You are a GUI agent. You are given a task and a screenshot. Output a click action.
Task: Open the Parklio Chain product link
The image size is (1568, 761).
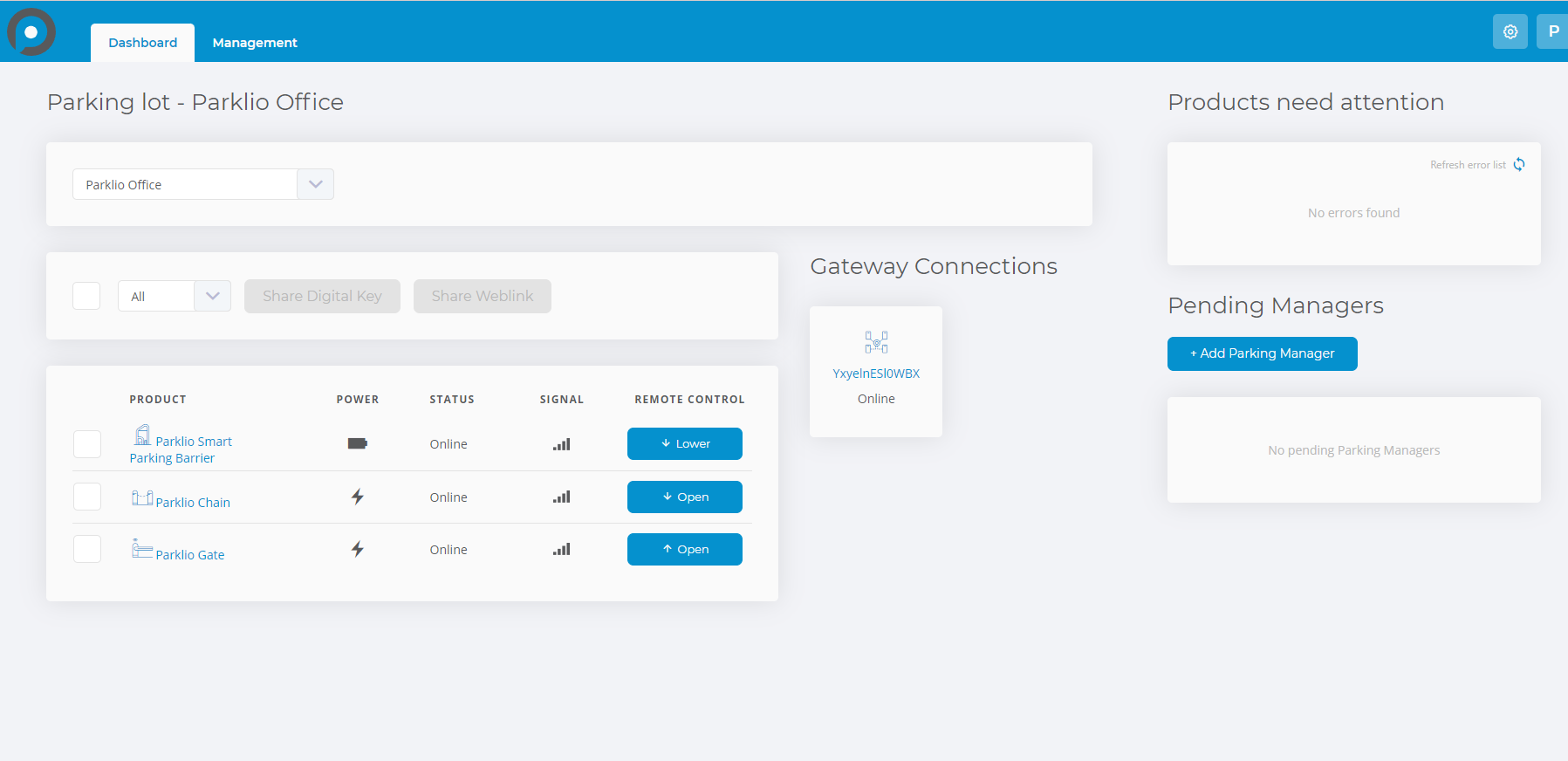(x=193, y=503)
